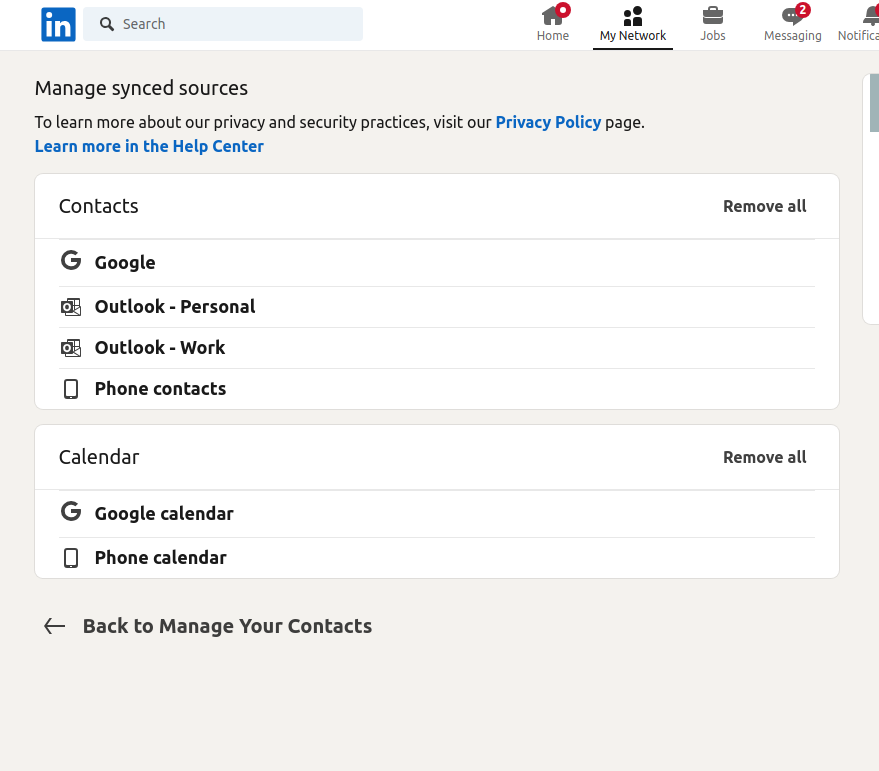Open the Home feed icon
Viewport: 879px width, 771px height.
[x=552, y=16]
